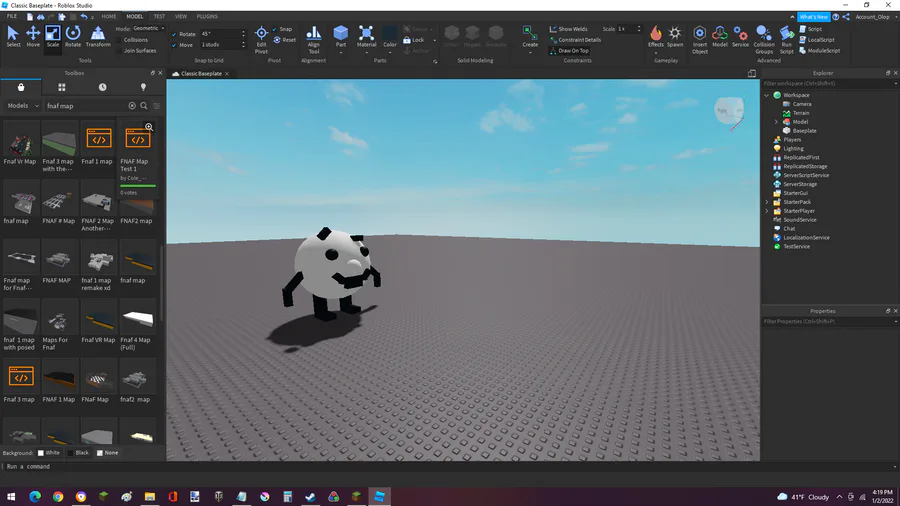Open Collision Groups editor
The width and height of the screenshot is (900, 506).
(x=764, y=40)
